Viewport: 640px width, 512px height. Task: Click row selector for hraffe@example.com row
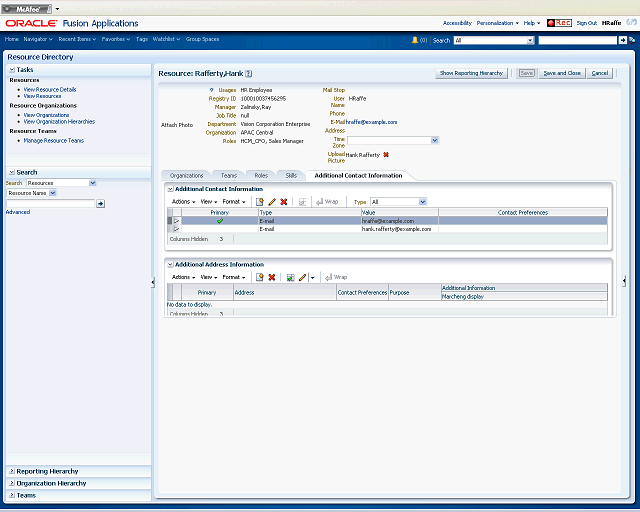170,221
